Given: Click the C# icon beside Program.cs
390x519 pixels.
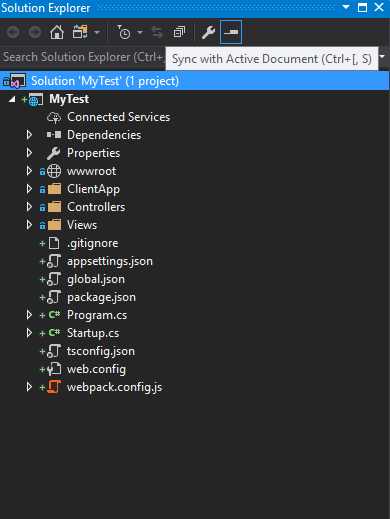Looking at the screenshot, I should click(x=54, y=315).
